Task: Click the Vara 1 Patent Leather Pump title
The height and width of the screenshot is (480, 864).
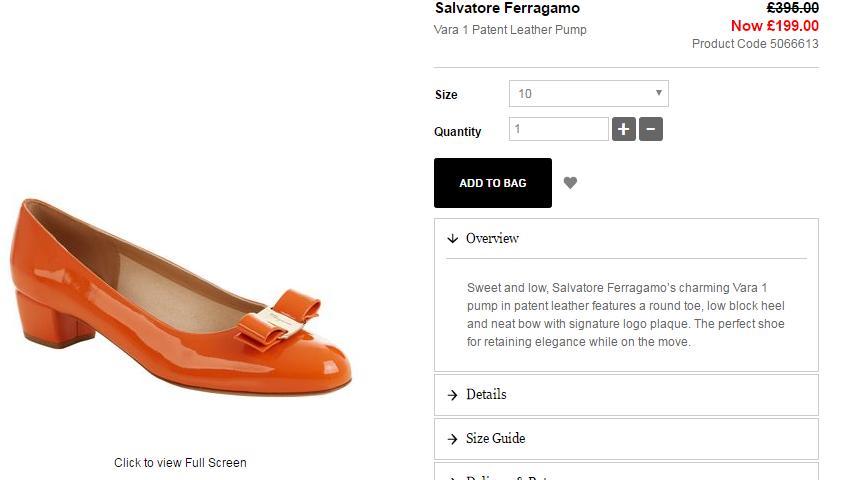Action: click(510, 30)
